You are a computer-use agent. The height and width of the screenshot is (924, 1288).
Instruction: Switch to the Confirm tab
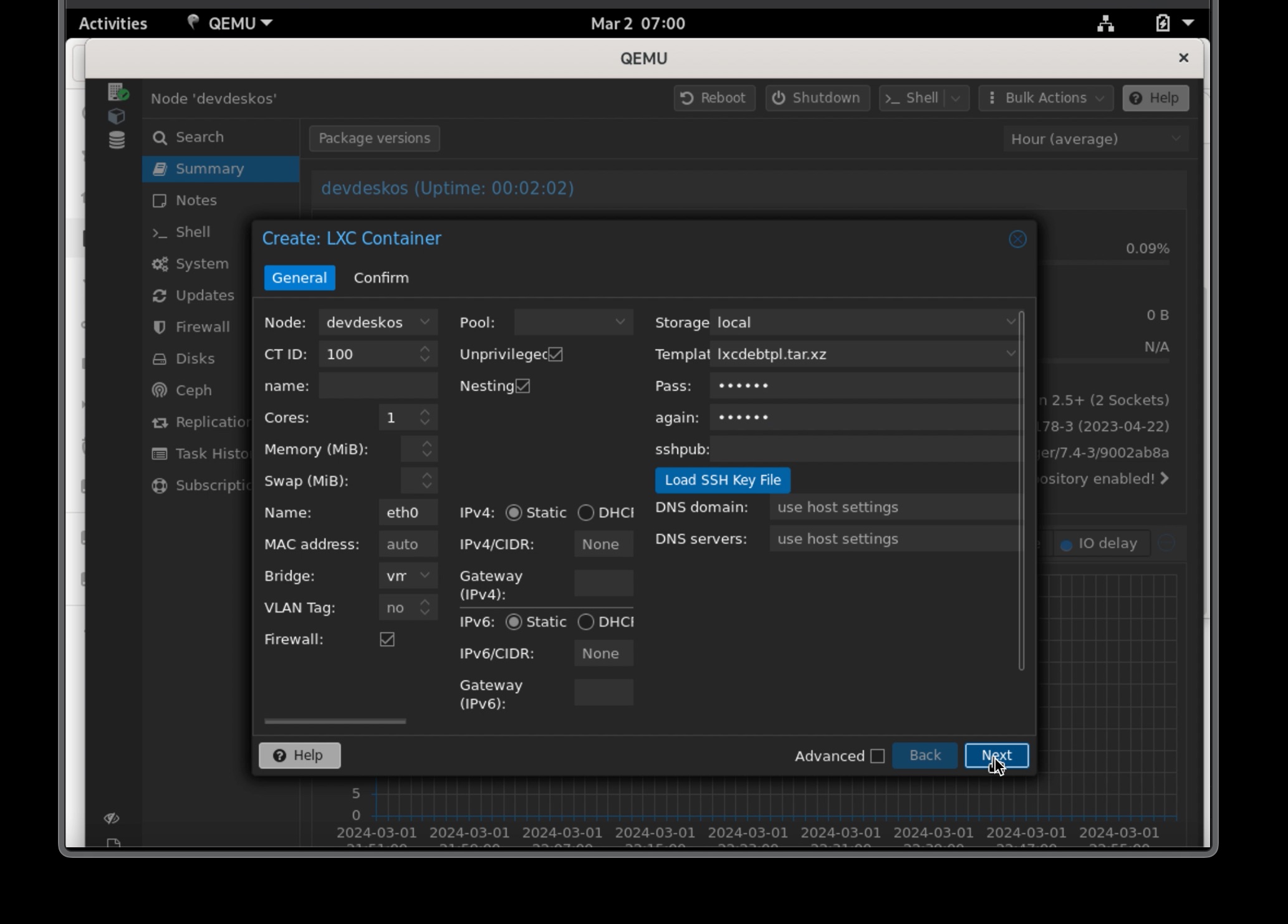381,277
